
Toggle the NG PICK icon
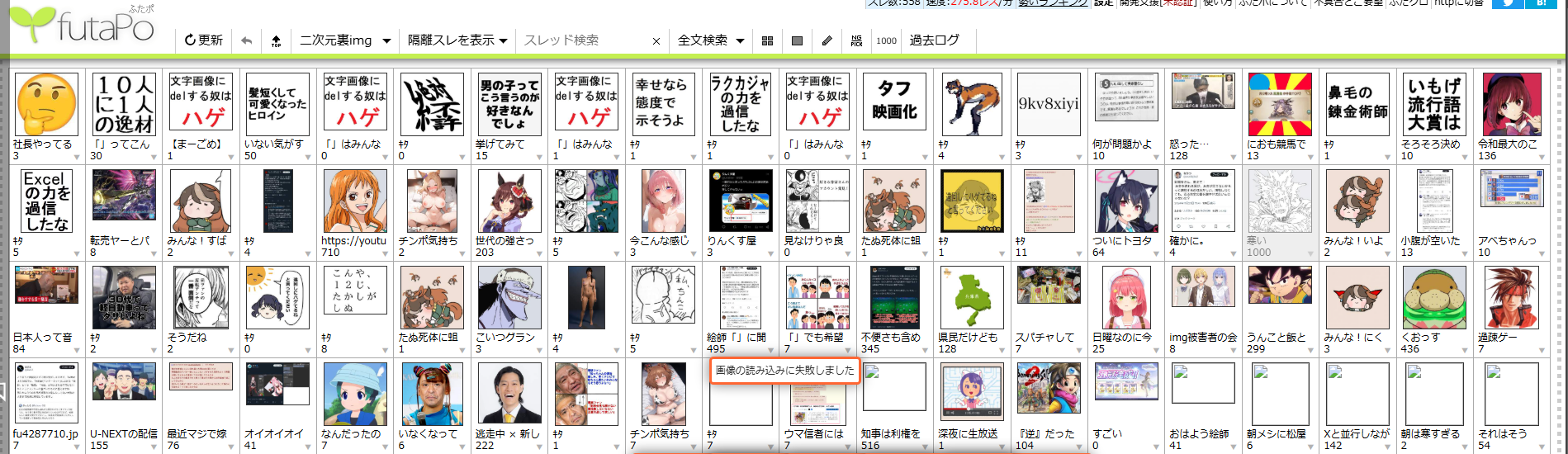click(856, 40)
